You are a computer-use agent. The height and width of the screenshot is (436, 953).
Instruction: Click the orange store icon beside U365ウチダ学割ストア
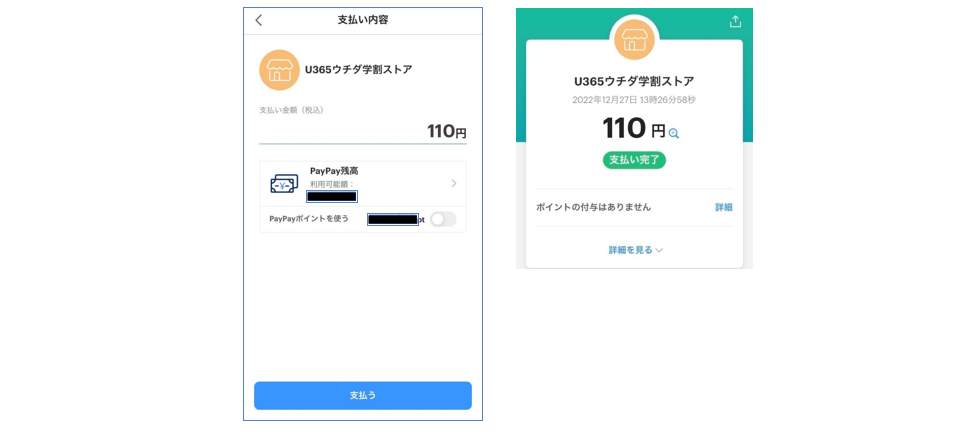click(x=279, y=70)
